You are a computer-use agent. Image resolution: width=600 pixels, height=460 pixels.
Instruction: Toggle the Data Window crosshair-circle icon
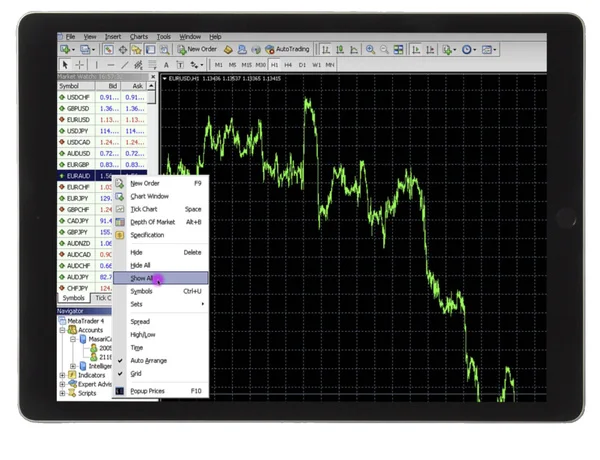click(x=123, y=49)
